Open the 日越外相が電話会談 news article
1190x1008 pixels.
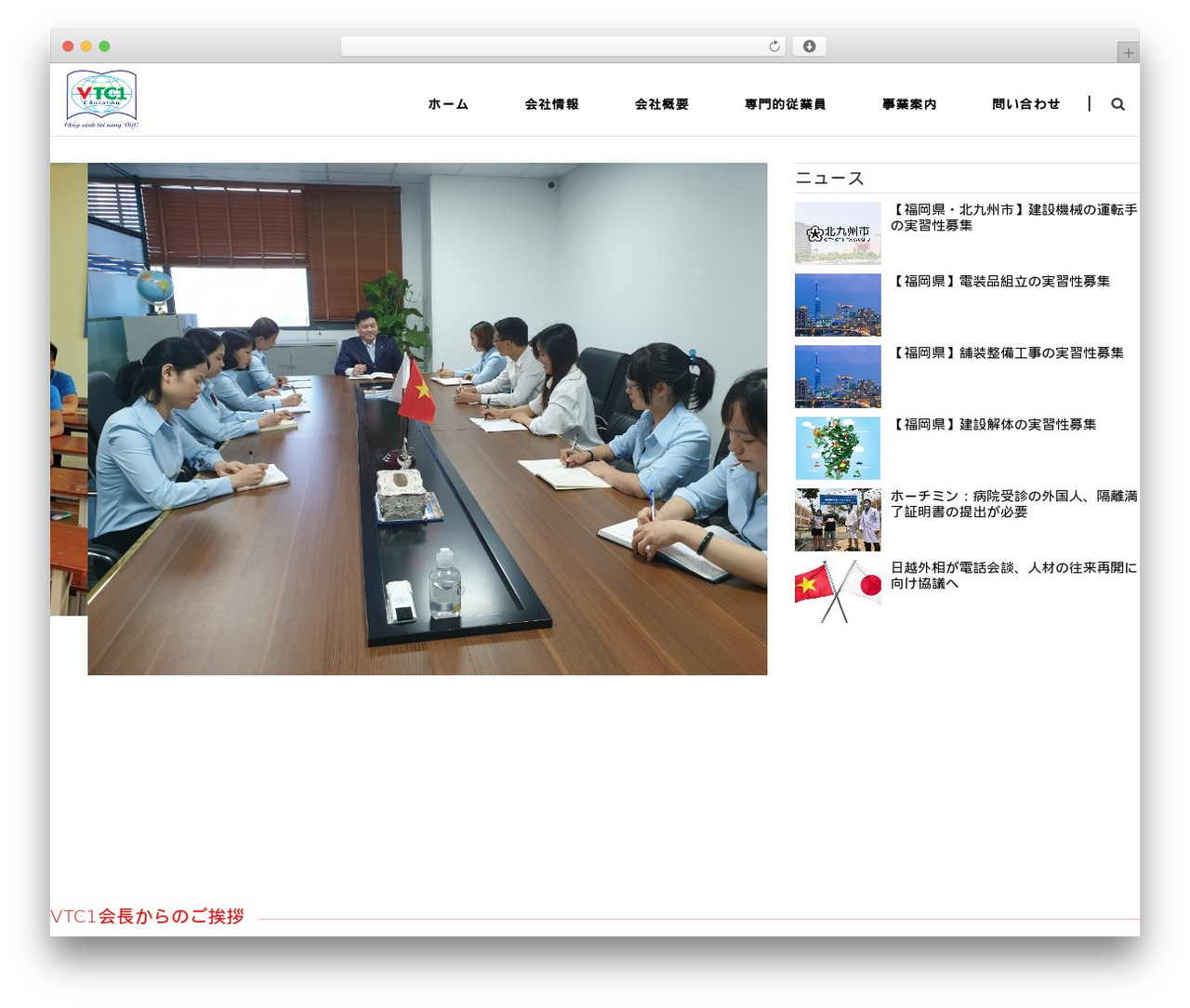coord(1013,576)
